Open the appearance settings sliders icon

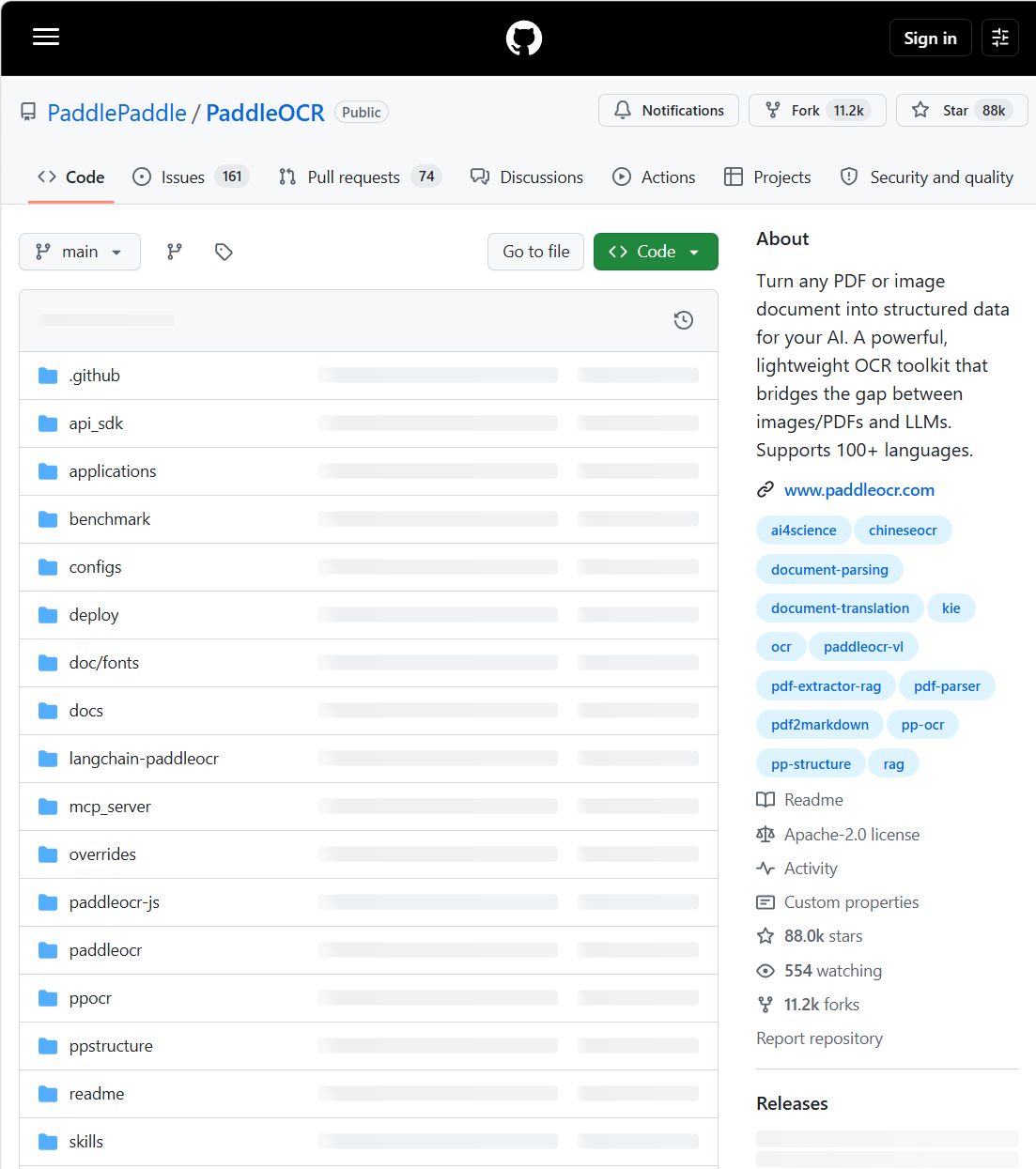pyautogui.click(x=1000, y=38)
